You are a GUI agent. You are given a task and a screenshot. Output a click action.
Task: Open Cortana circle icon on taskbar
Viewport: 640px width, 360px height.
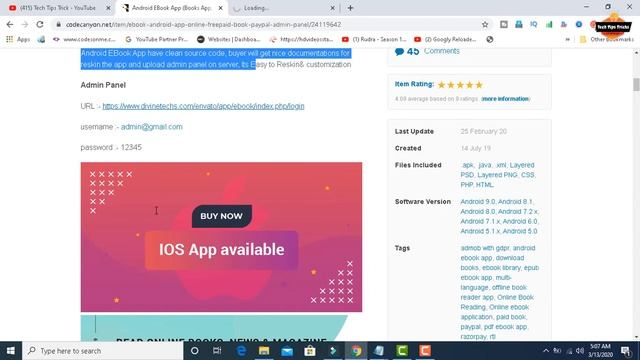pos(195,351)
